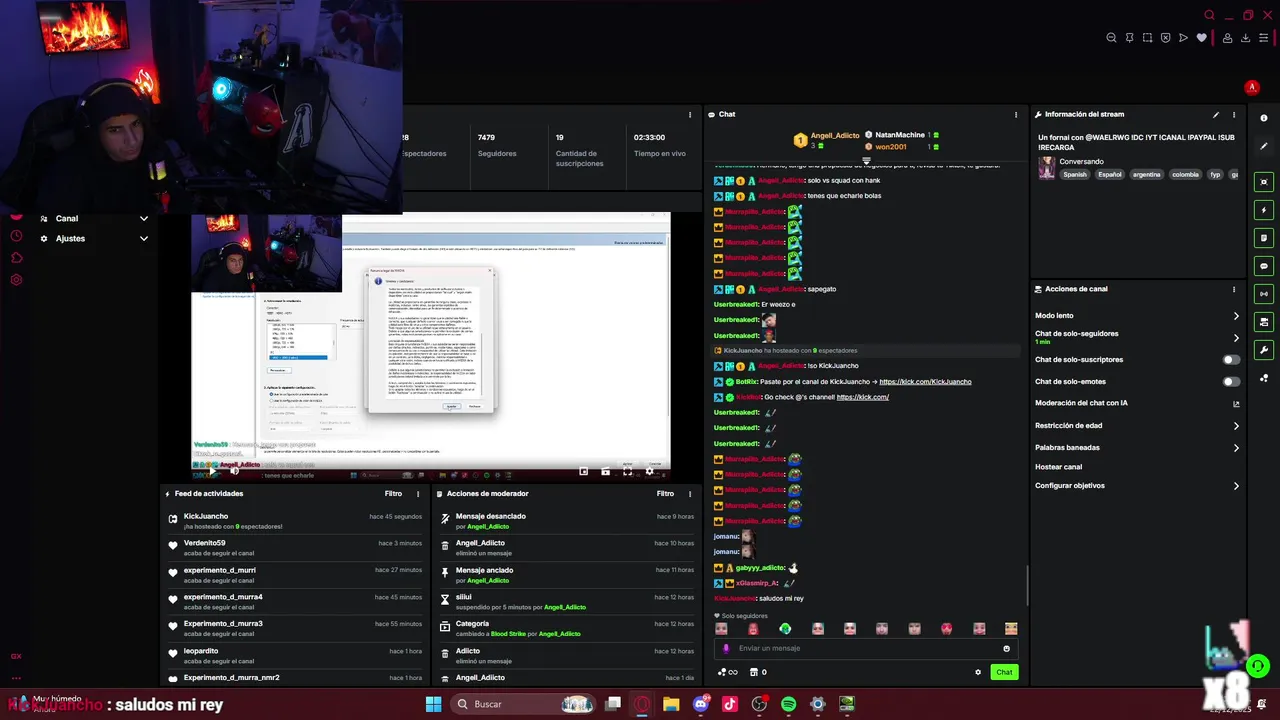This screenshot has height=720, width=1280.
Task: Click the Enviar un mensaje input field
Action: coord(865,648)
